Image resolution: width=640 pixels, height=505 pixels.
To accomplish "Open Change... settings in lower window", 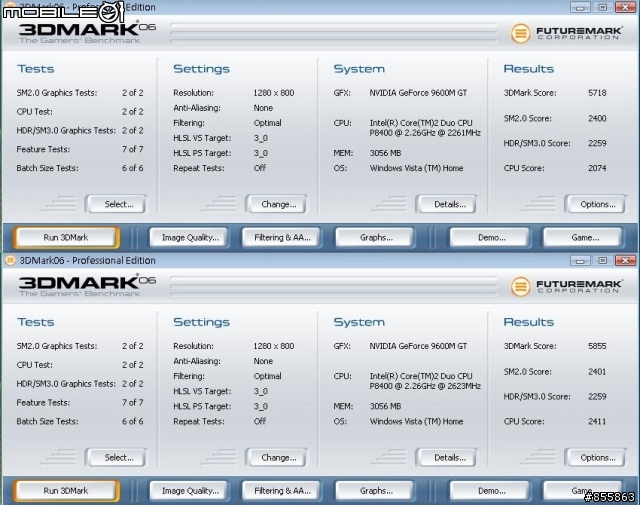I will [277, 457].
